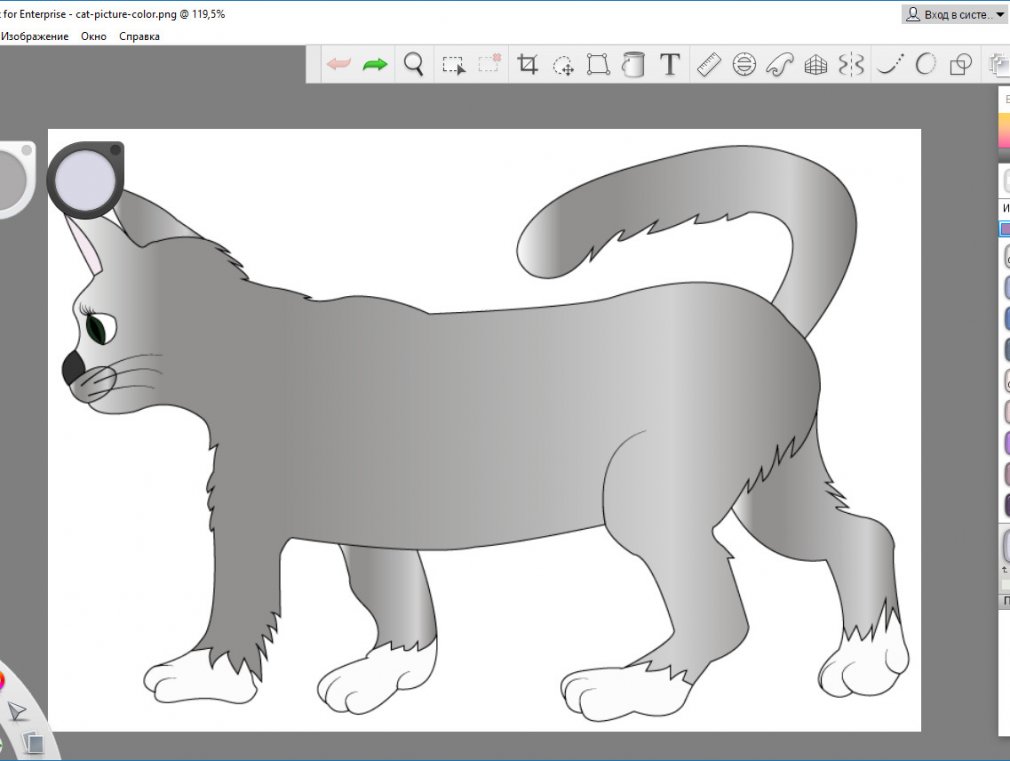
Task: Select the Quick Transform lasso-move tool
Action: [564, 65]
